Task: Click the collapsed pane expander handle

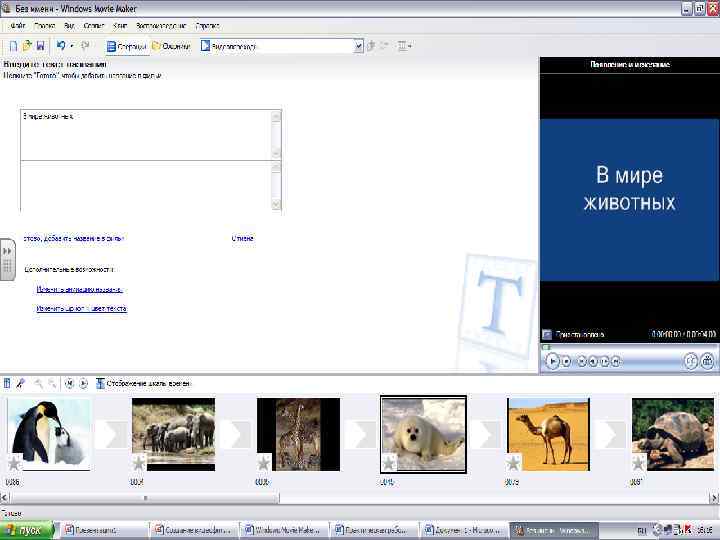Action: tap(7, 259)
